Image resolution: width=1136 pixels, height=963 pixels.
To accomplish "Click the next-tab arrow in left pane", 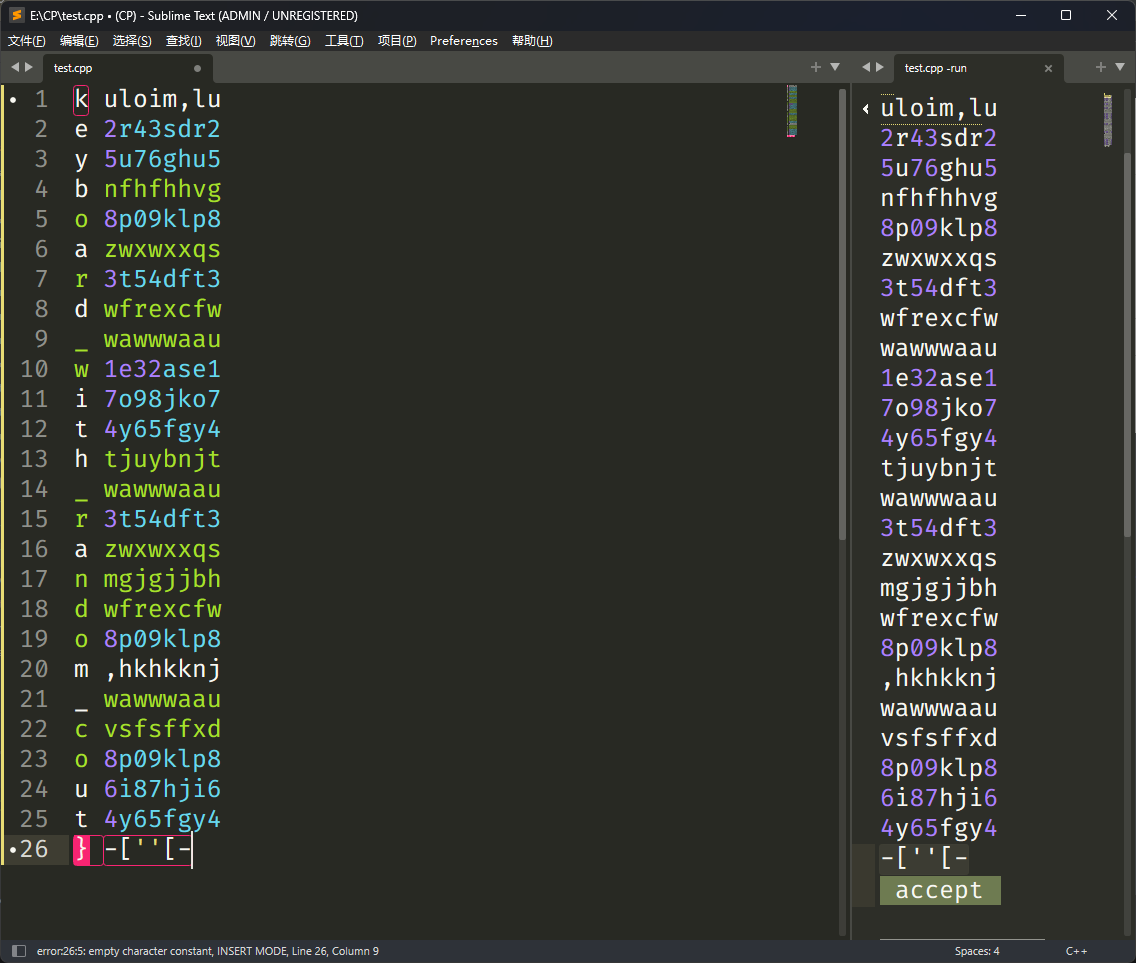I will [x=29, y=67].
